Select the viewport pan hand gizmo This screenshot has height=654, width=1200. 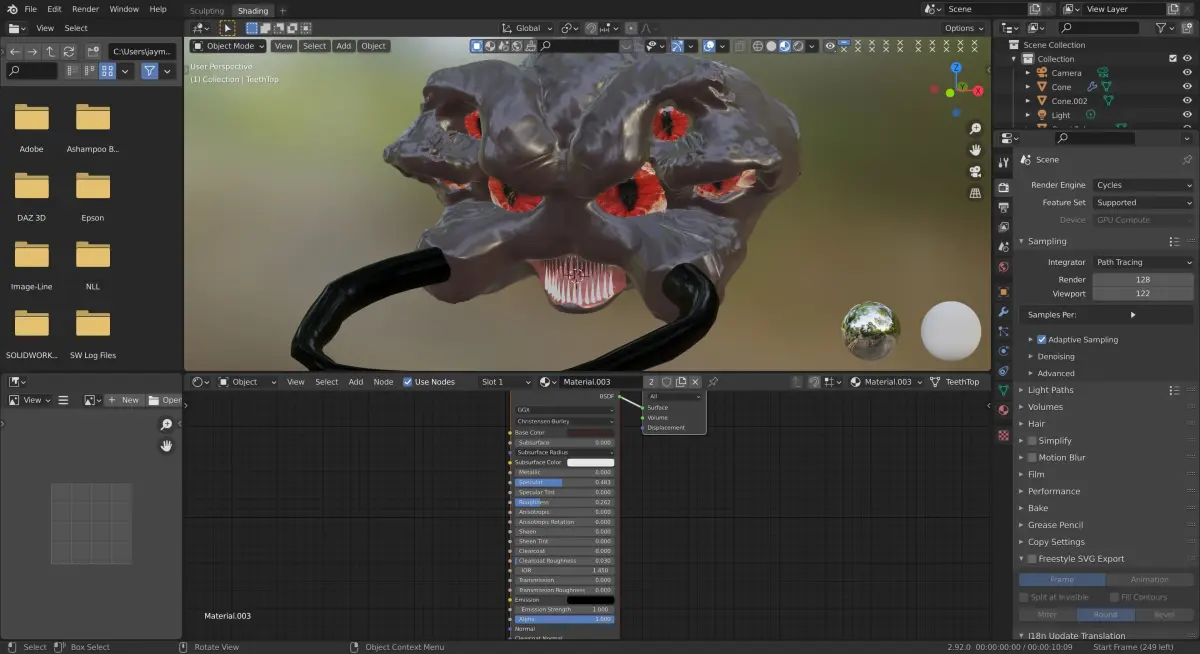point(975,150)
